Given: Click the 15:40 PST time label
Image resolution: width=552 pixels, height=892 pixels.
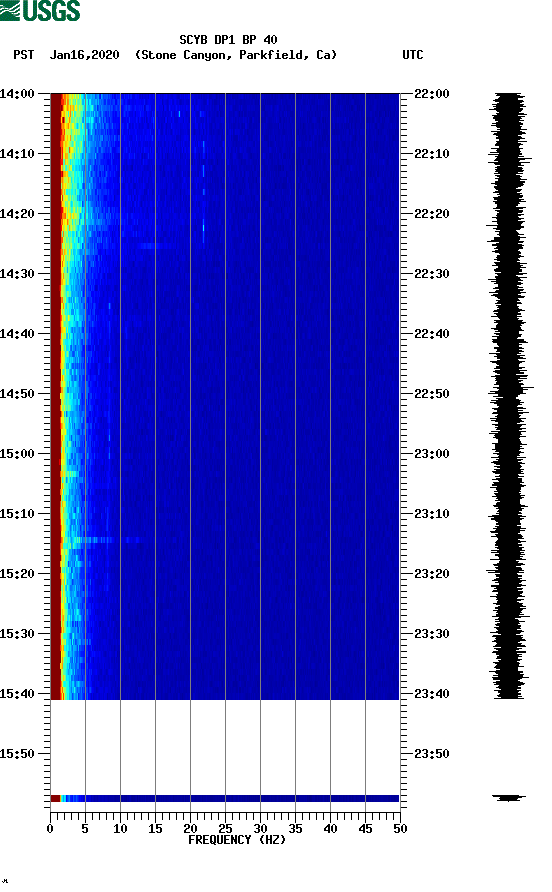Looking at the screenshot, I should tap(18, 693).
